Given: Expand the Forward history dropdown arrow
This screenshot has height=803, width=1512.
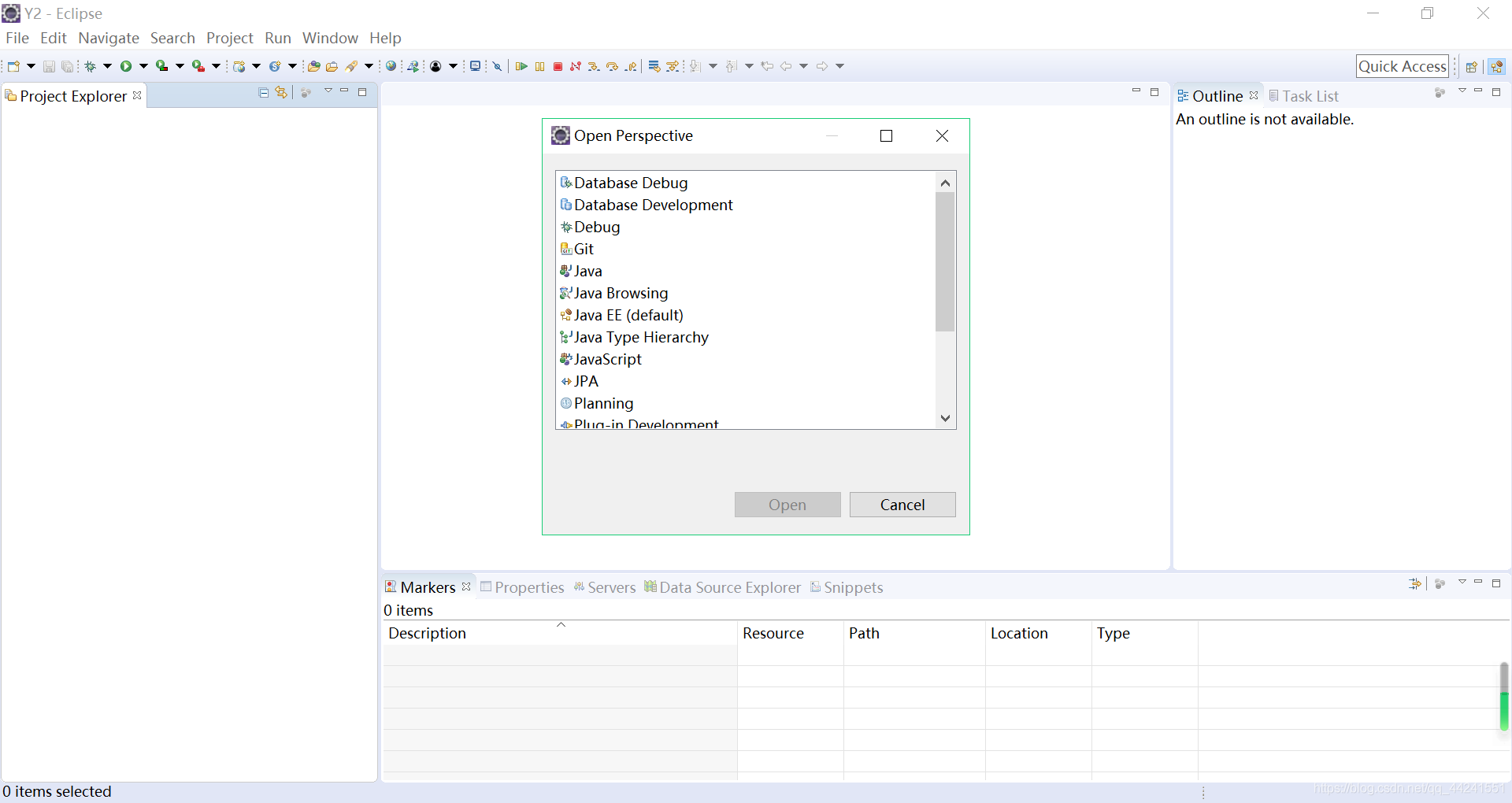Looking at the screenshot, I should click(839, 66).
